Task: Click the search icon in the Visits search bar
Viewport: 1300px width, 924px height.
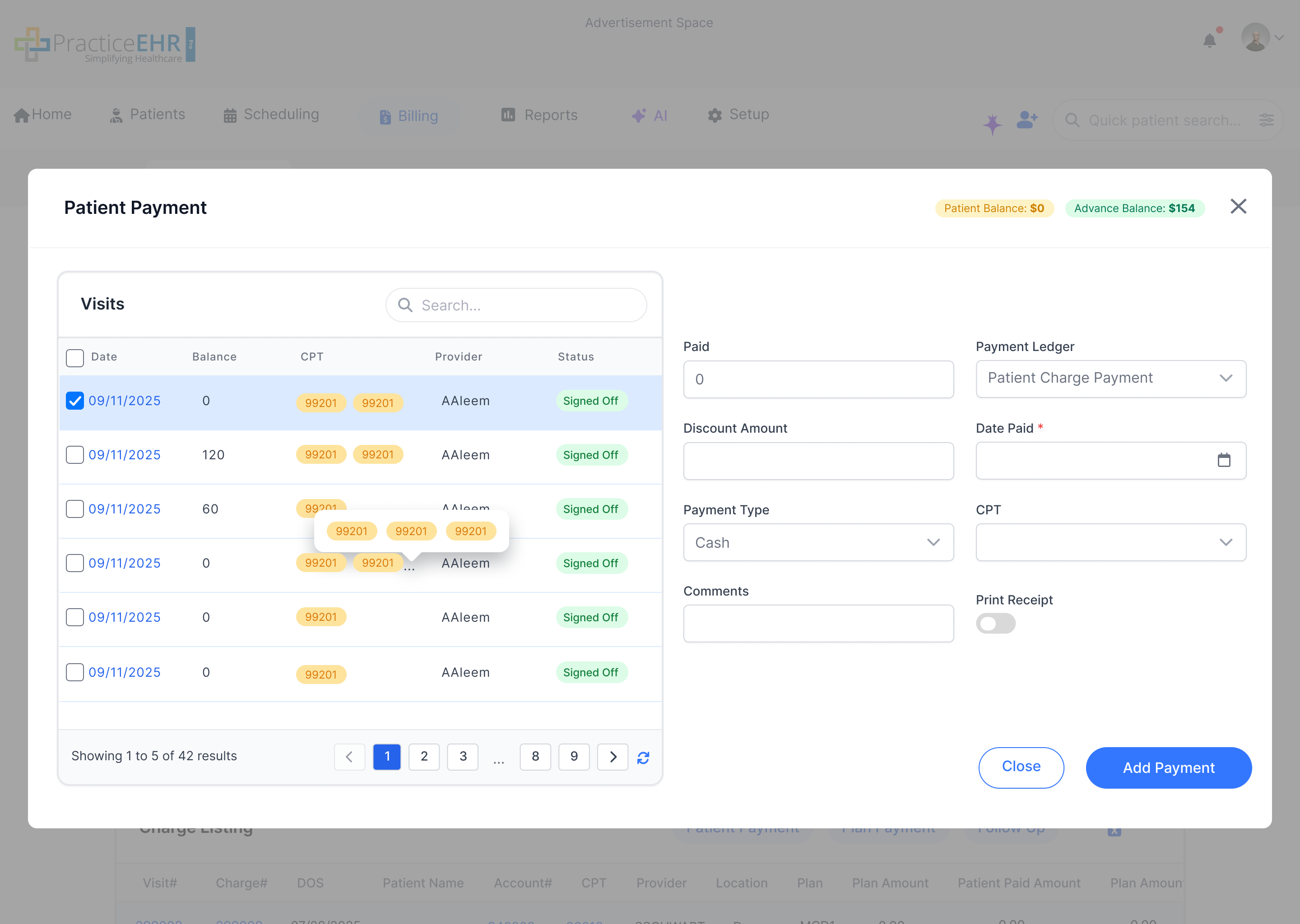Action: (x=405, y=305)
